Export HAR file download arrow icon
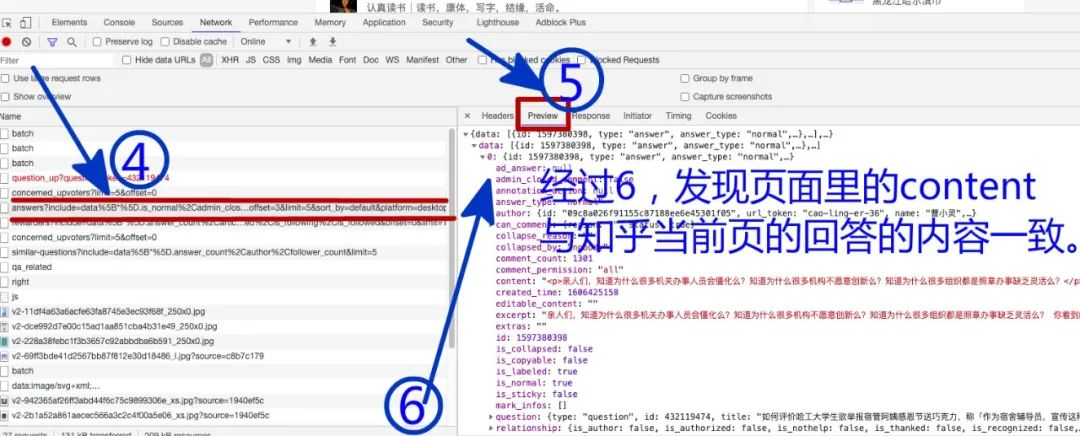Viewport: 1080px width, 436px height. pyautogui.click(x=333, y=41)
